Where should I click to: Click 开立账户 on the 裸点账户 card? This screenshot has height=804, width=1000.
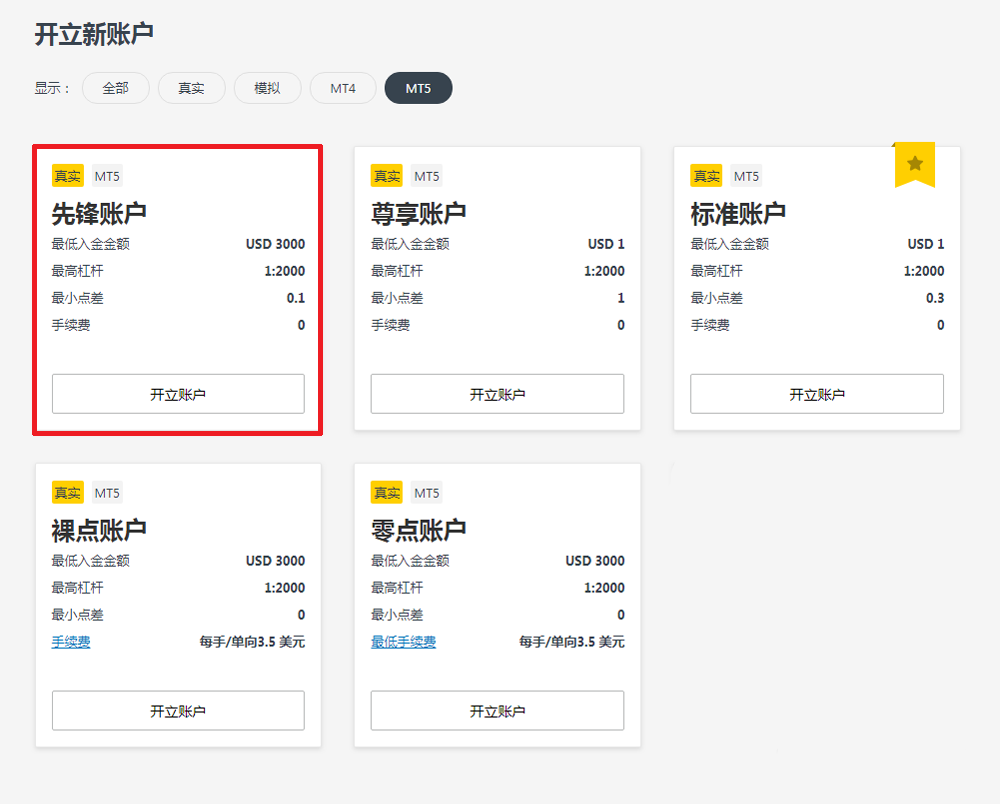(178, 711)
